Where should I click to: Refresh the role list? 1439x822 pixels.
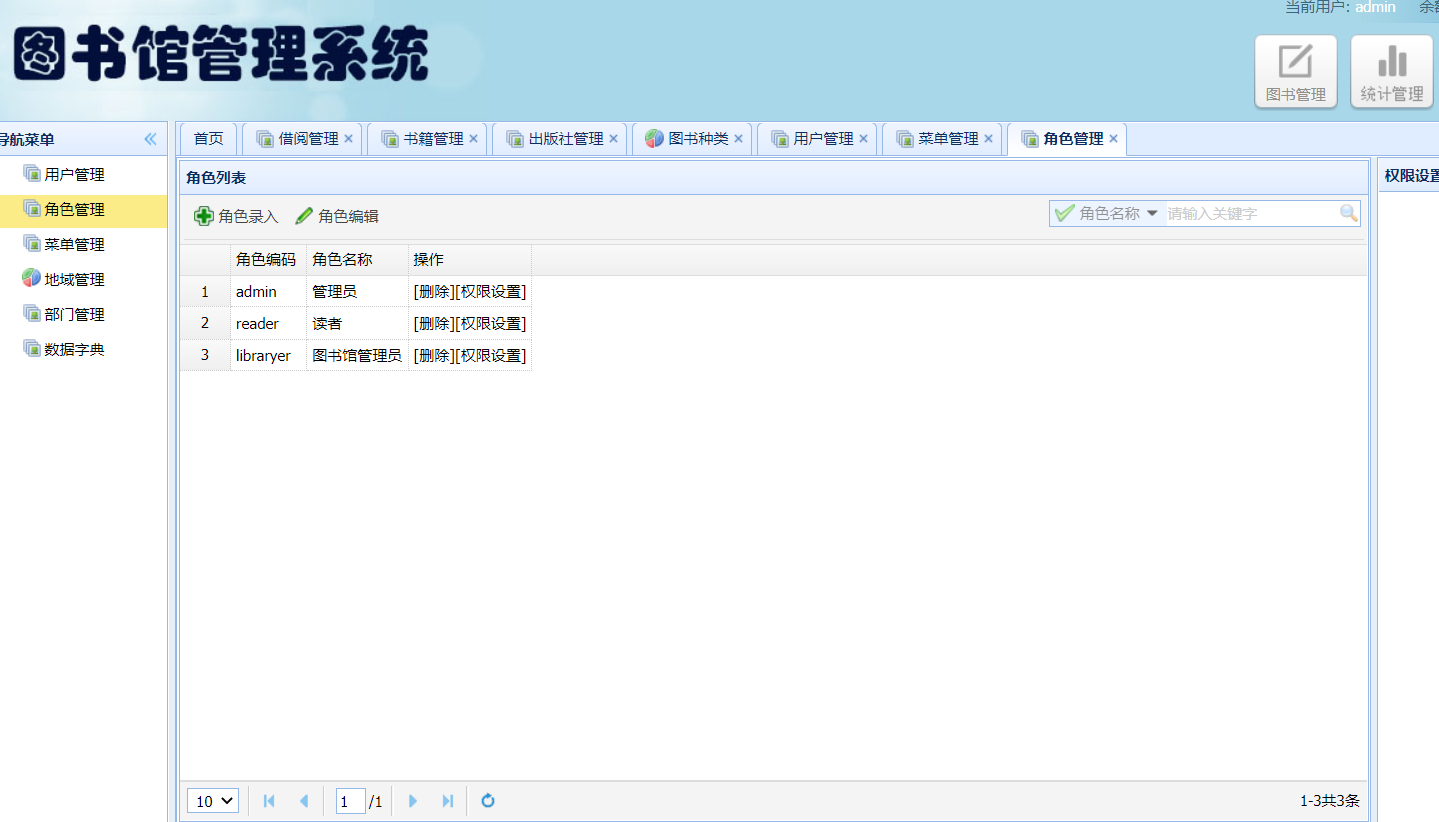coord(488,801)
